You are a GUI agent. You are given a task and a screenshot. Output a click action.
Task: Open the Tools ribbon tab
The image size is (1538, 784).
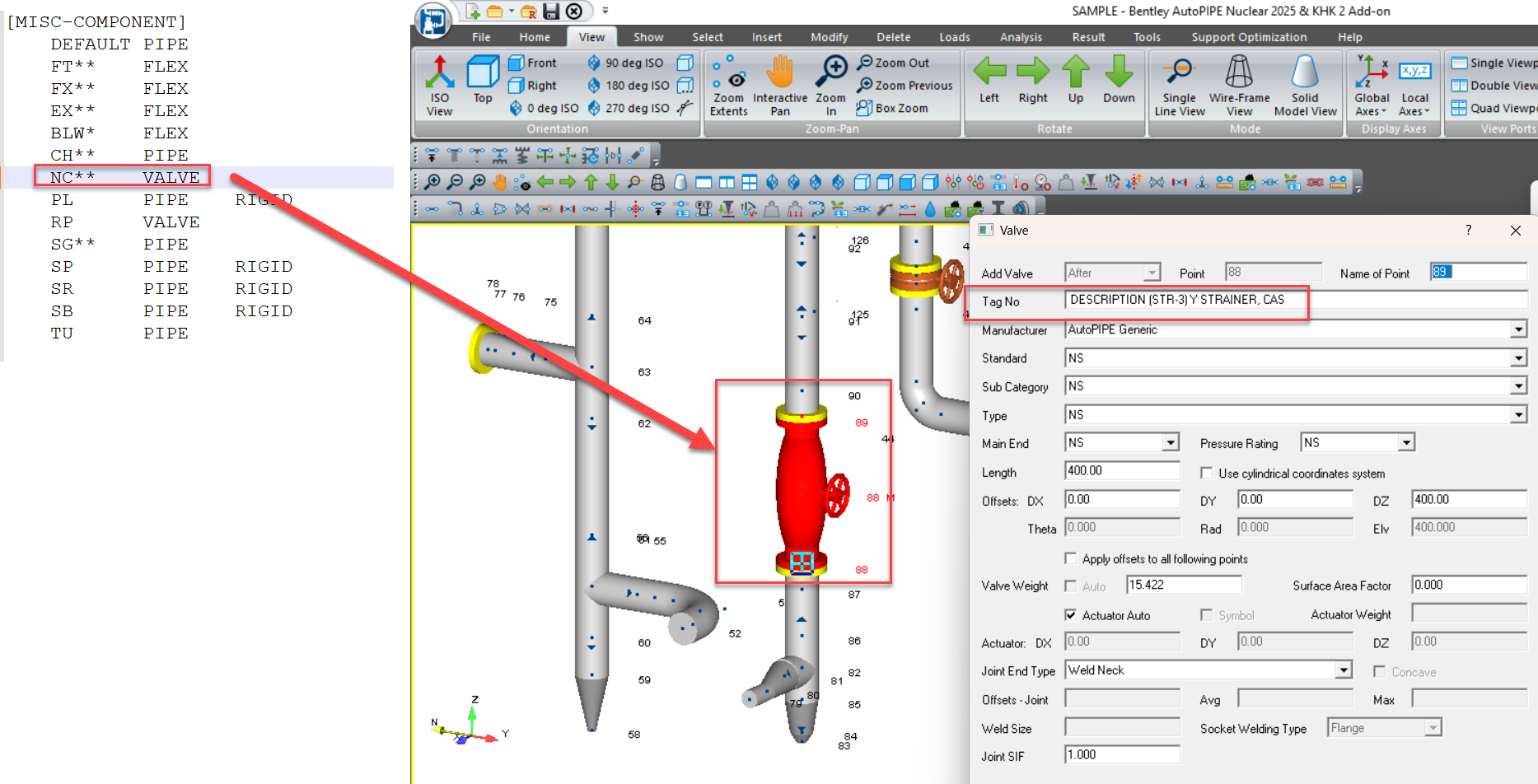tap(1147, 37)
